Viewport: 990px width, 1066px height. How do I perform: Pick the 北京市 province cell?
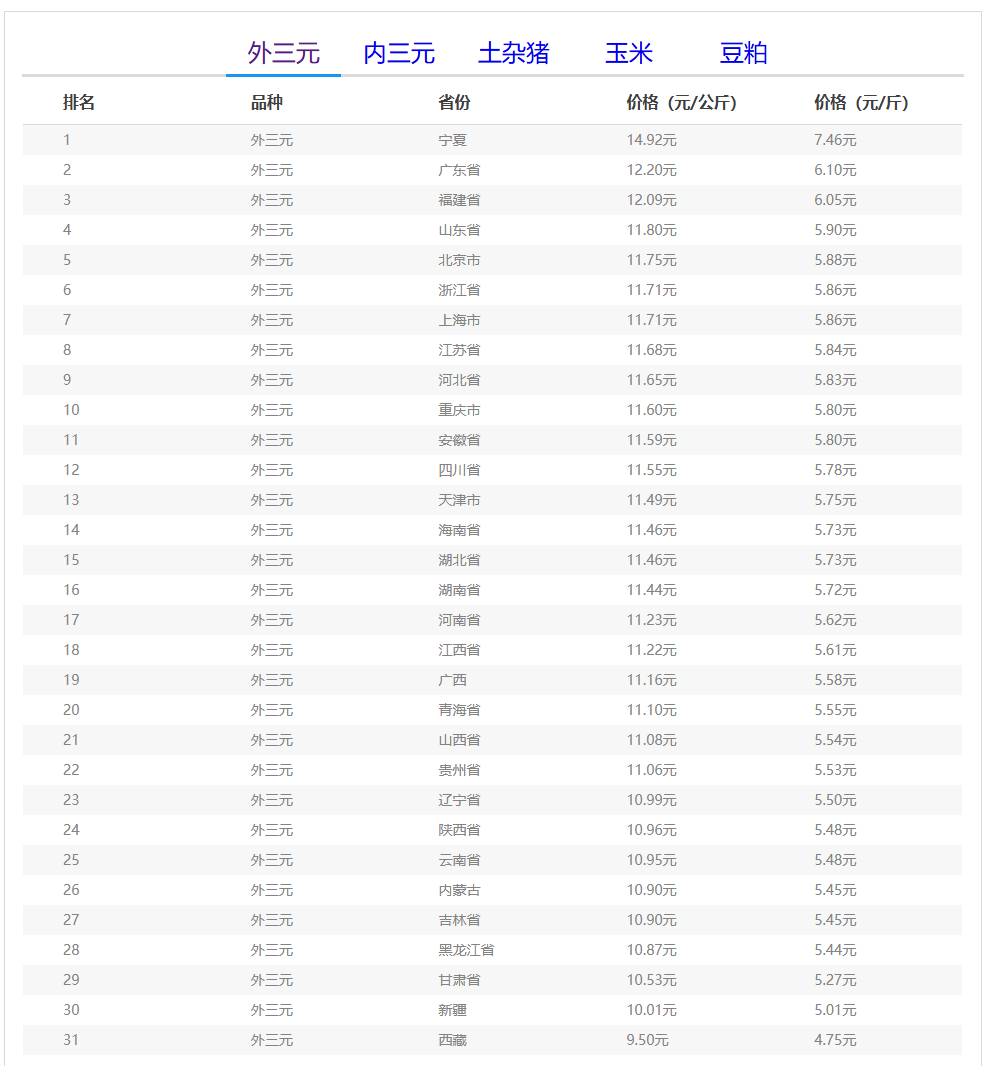pyautogui.click(x=459, y=260)
